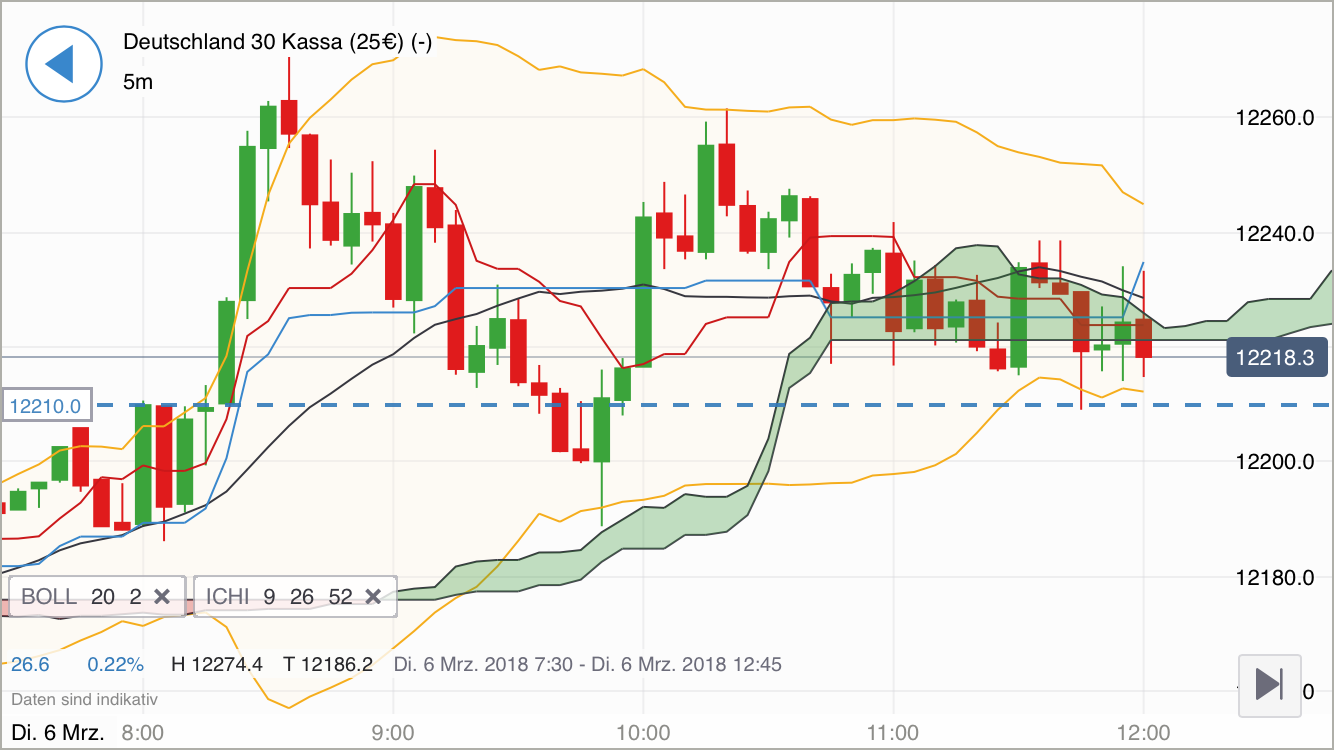Click the 12200.0 price axis label

(x=1274, y=462)
